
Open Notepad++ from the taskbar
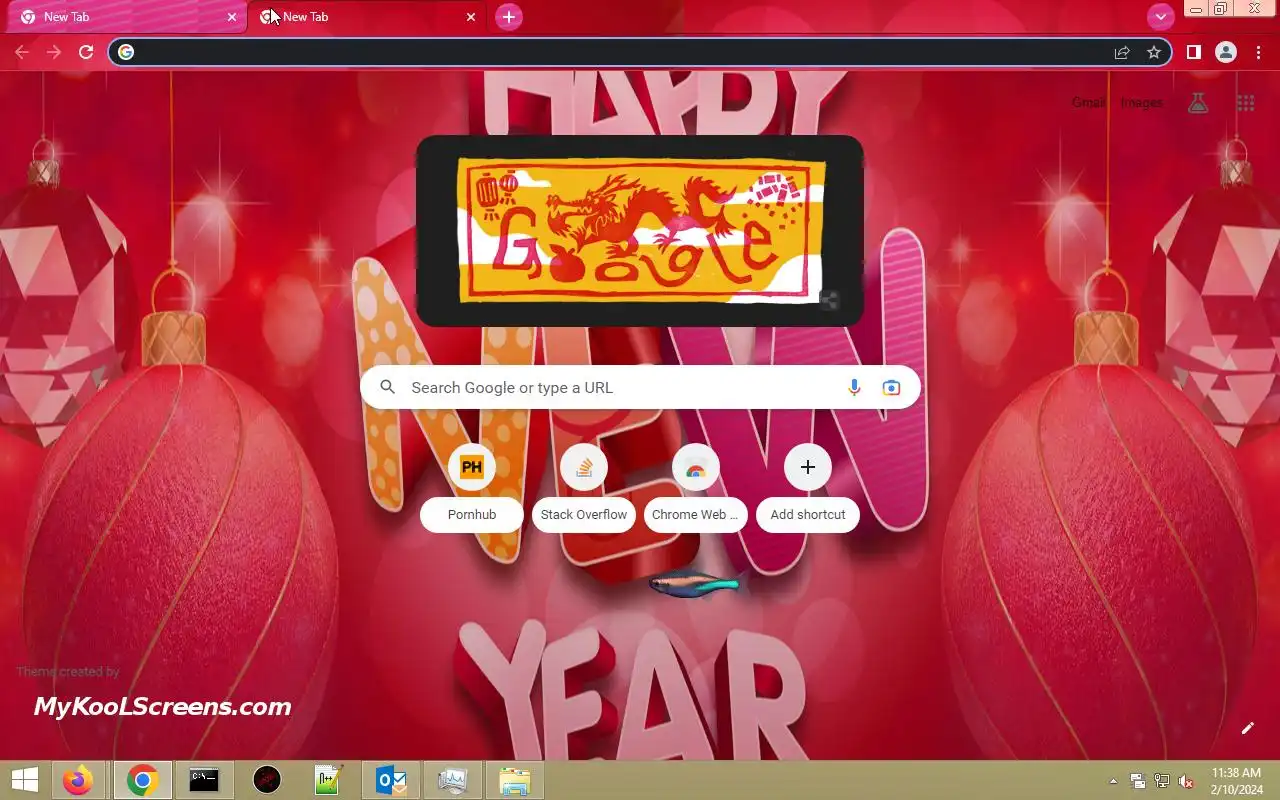328,780
